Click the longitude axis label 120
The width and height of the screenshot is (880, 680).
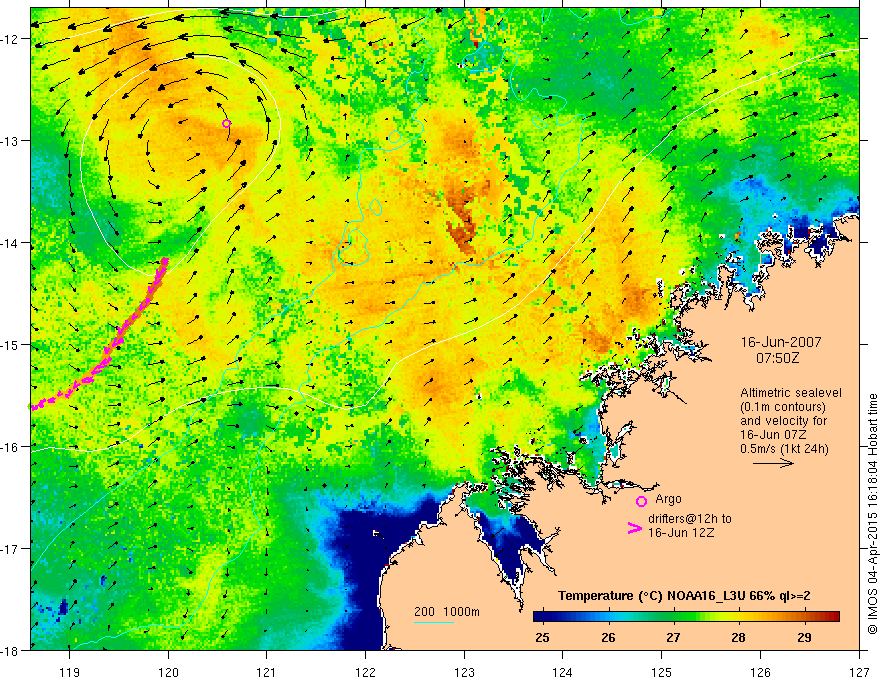[x=168, y=672]
